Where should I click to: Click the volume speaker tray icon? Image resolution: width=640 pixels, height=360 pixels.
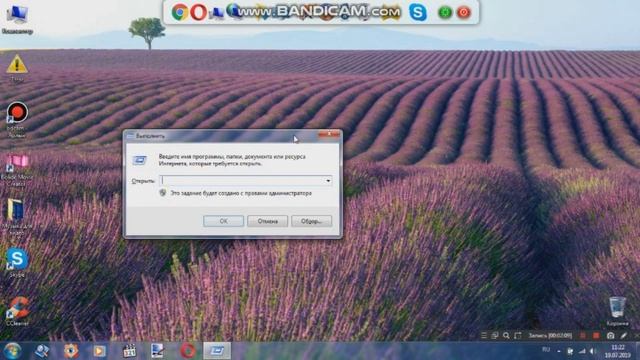tap(593, 351)
